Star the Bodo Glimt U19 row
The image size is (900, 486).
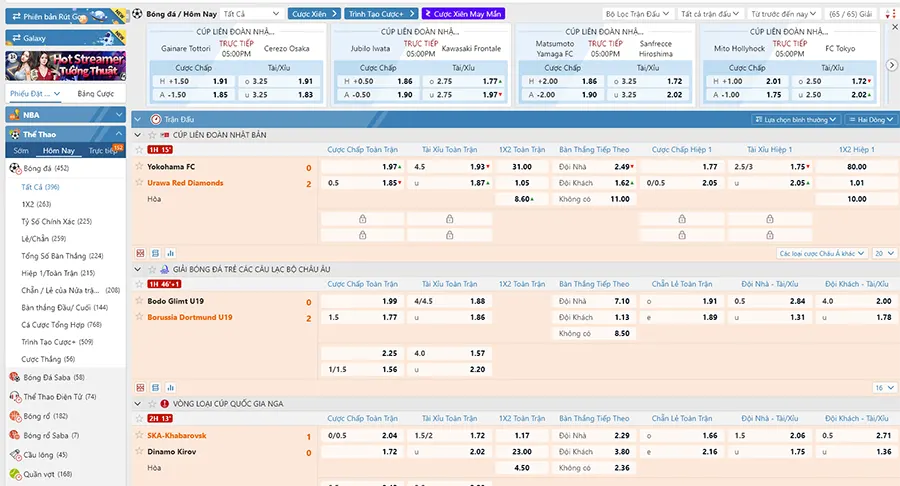[x=139, y=301]
